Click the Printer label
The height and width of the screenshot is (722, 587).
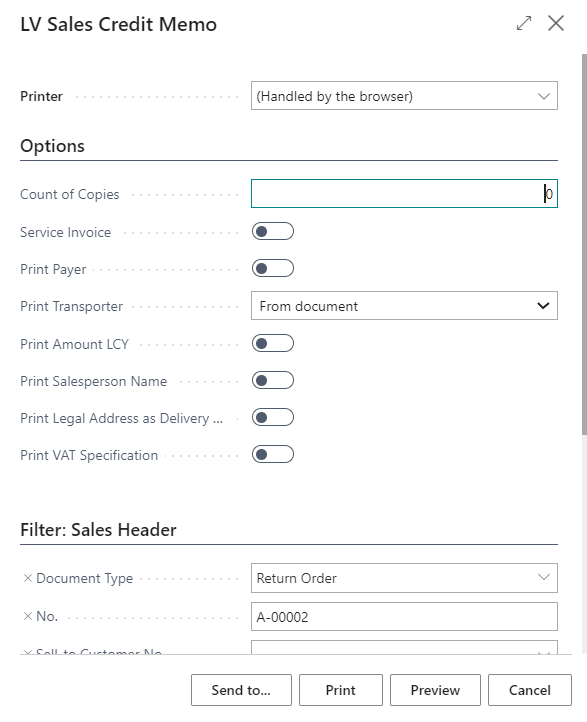tap(41, 96)
